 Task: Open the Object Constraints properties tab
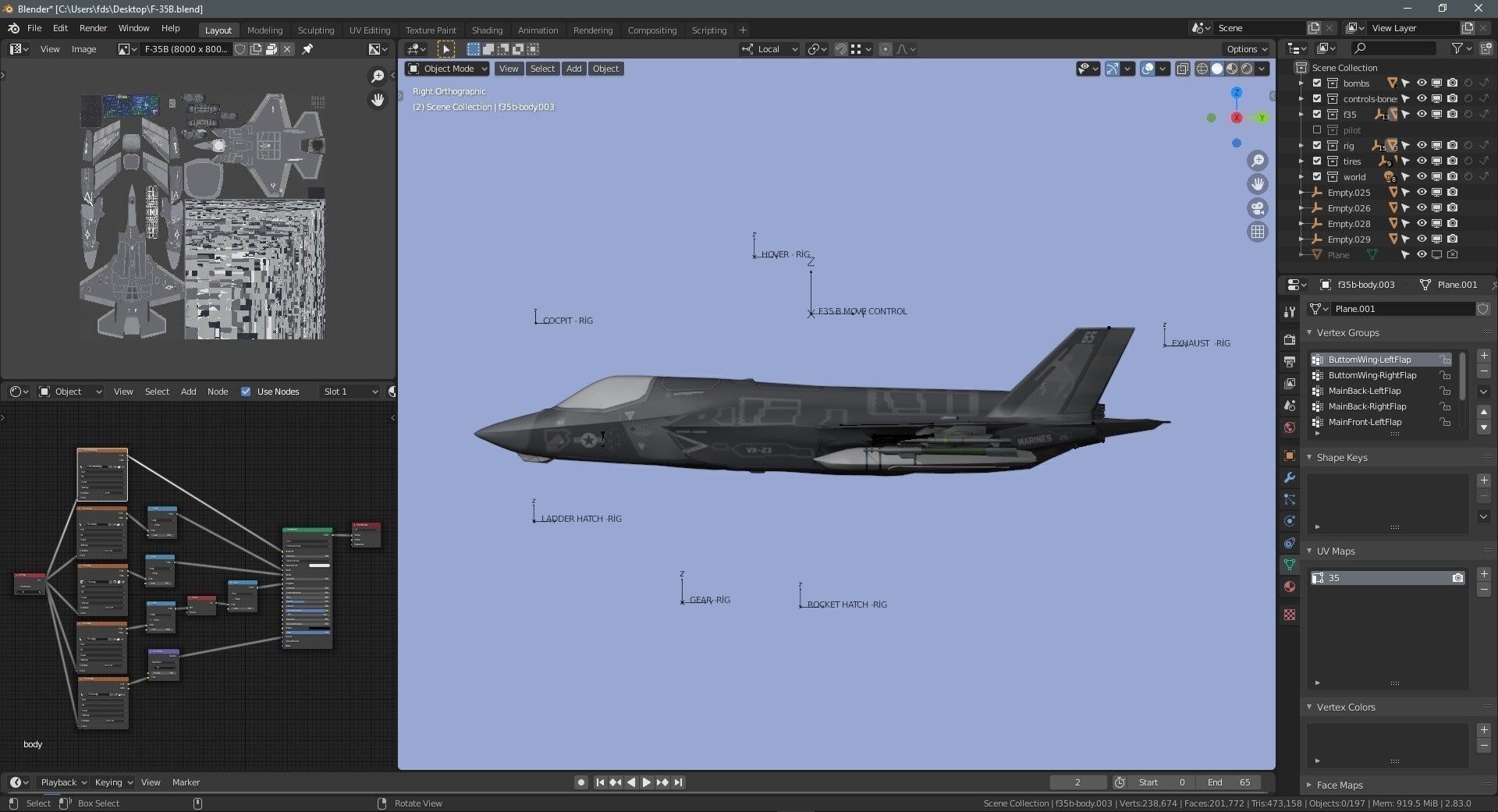pyautogui.click(x=1290, y=543)
